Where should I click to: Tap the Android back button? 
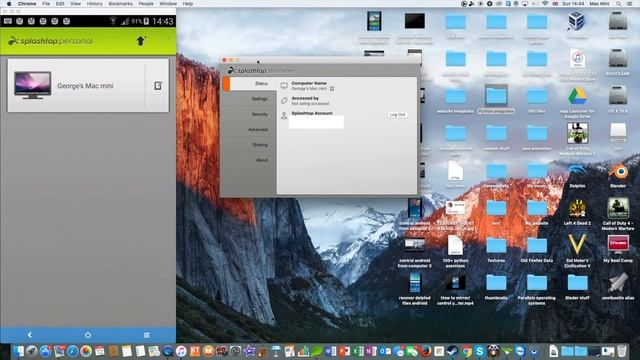[x=29, y=335]
